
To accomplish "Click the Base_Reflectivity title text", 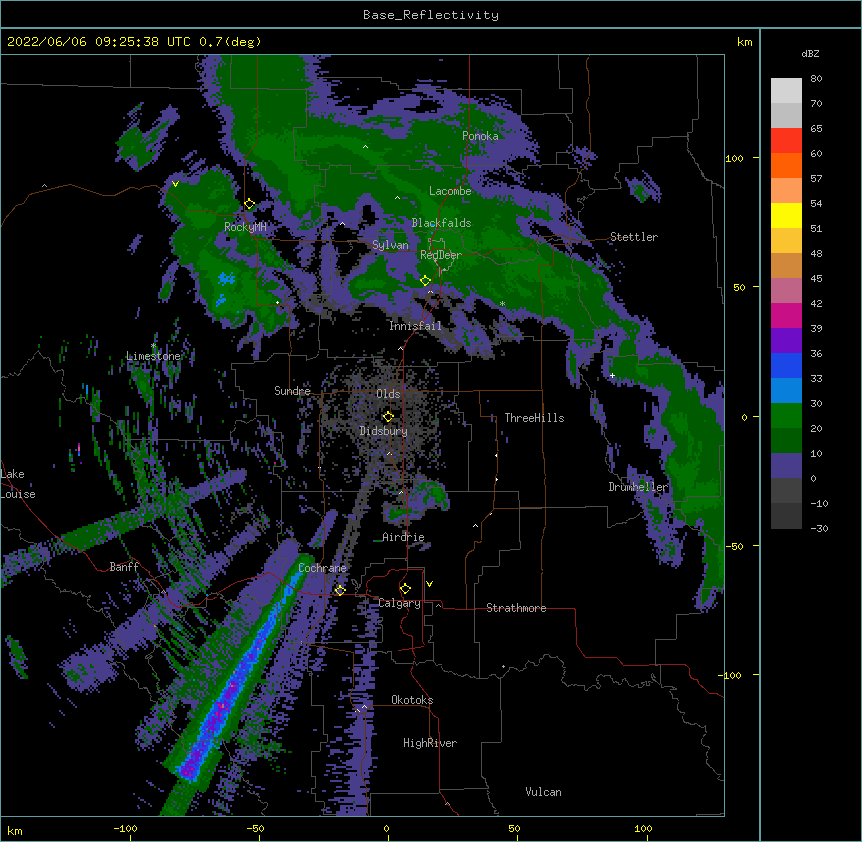I will (431, 15).
